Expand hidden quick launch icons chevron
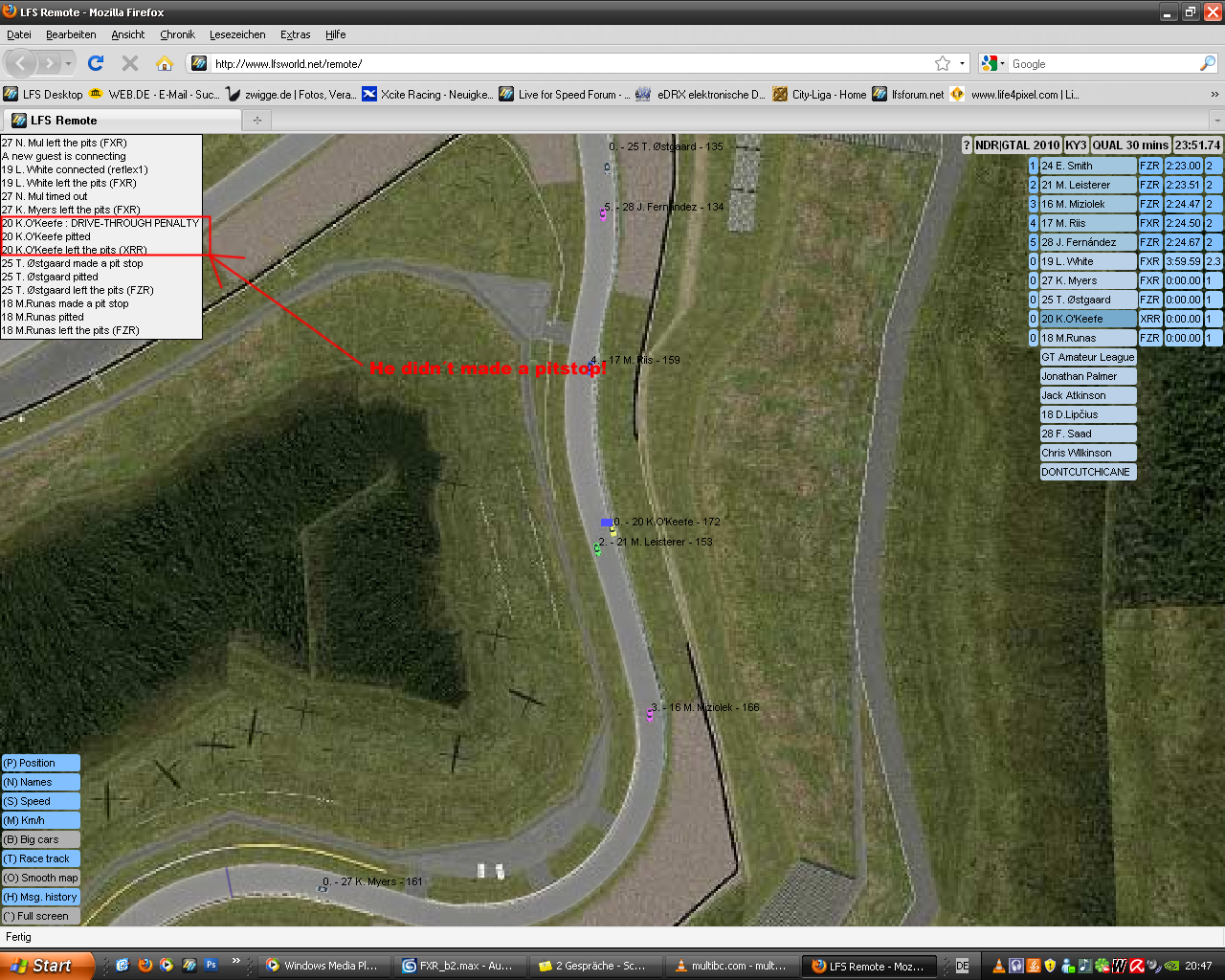 235,962
